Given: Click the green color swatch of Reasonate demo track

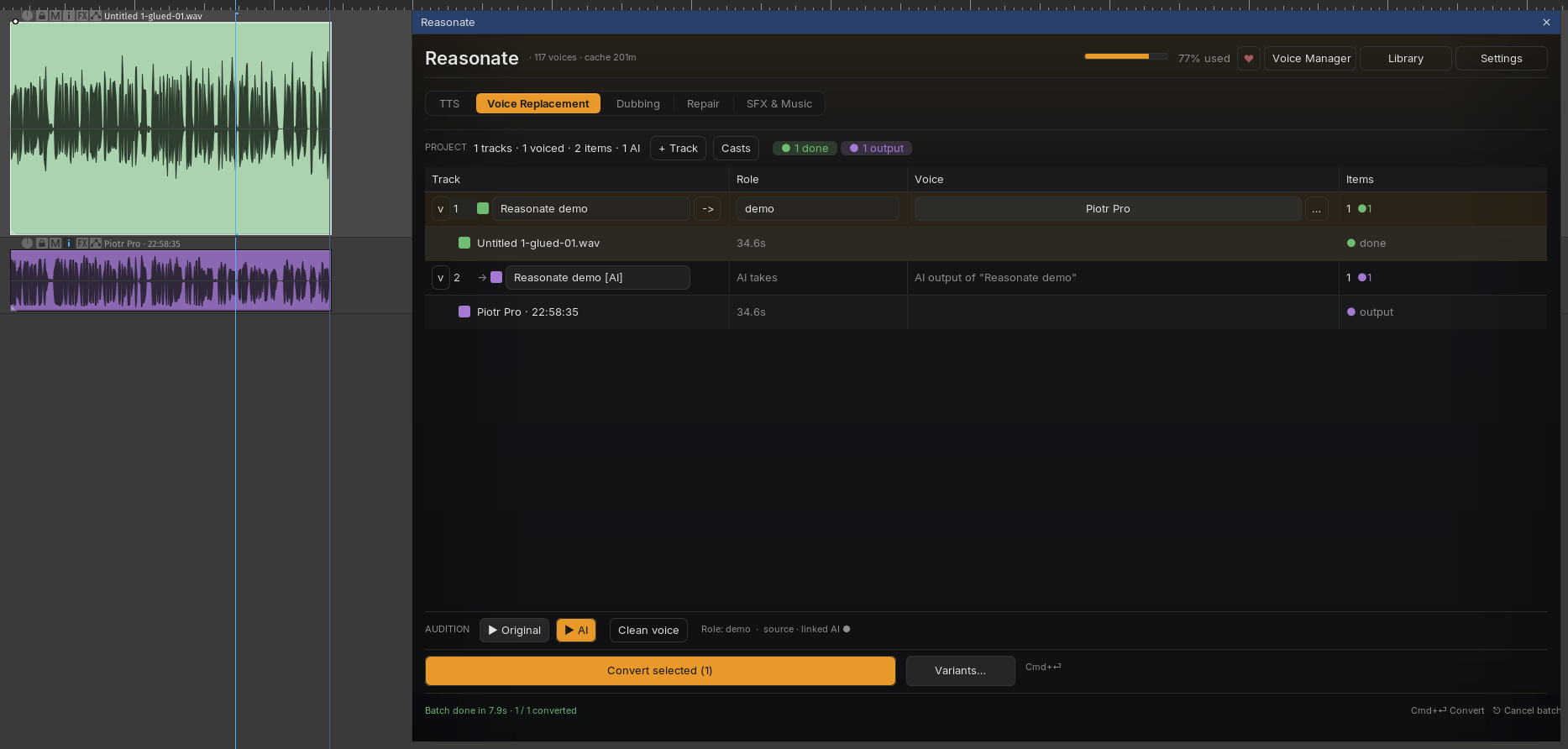Looking at the screenshot, I should pos(483,208).
